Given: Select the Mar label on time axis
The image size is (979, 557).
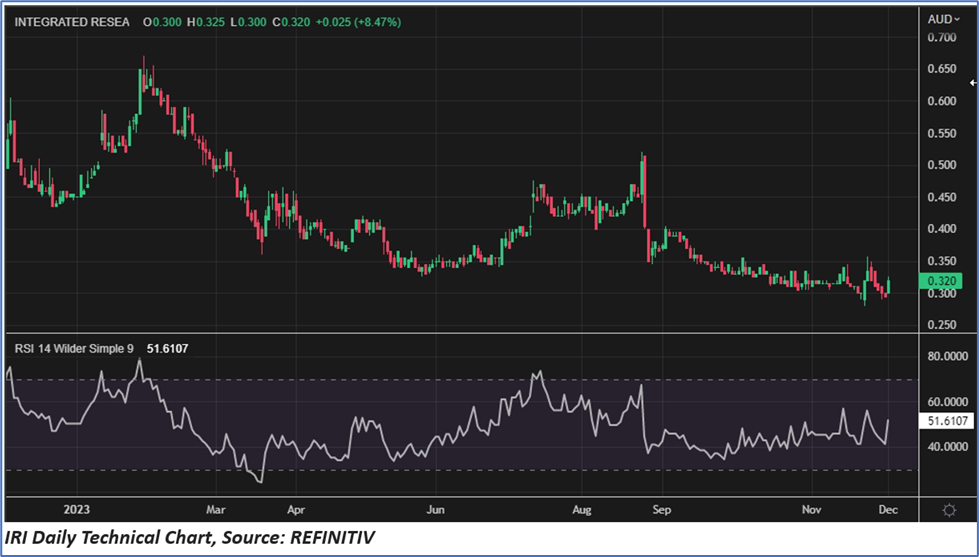Looking at the screenshot, I should [x=217, y=509].
